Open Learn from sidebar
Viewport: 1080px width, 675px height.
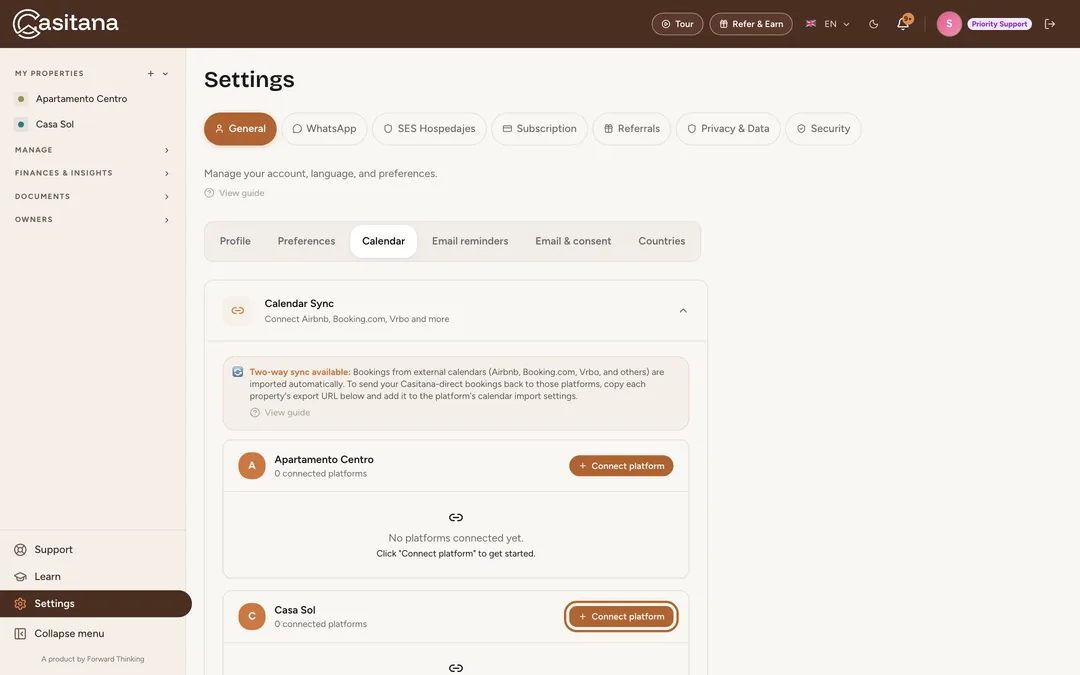47,577
